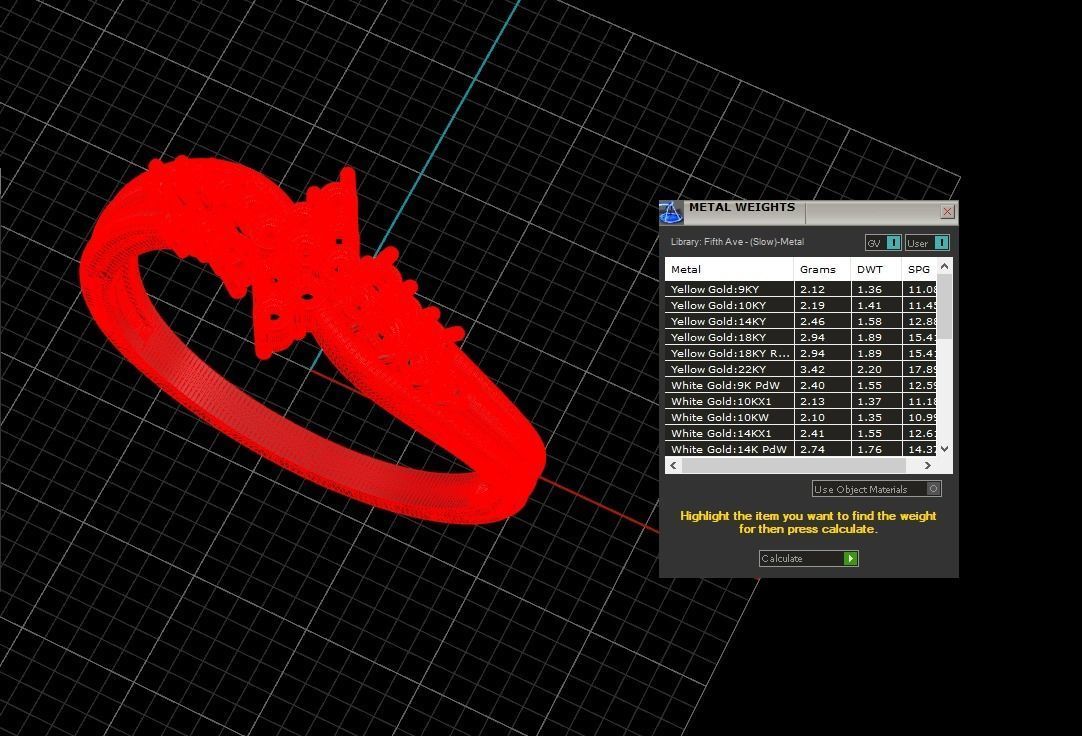
Task: Click the Metal Weights flask icon
Action: 671,212
